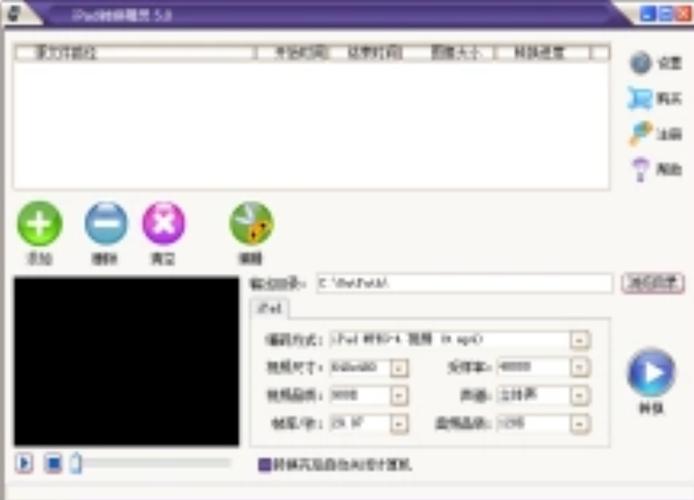Click the browse output directory button

coord(653,283)
